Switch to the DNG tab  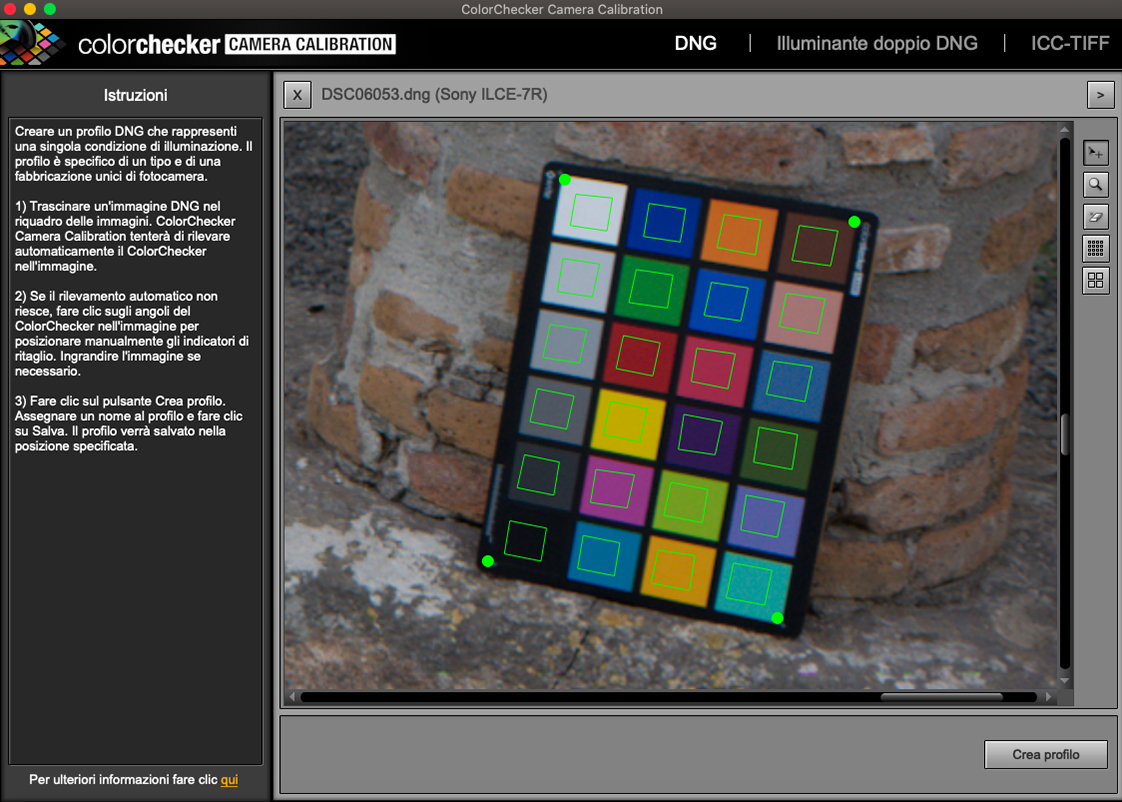click(x=695, y=44)
